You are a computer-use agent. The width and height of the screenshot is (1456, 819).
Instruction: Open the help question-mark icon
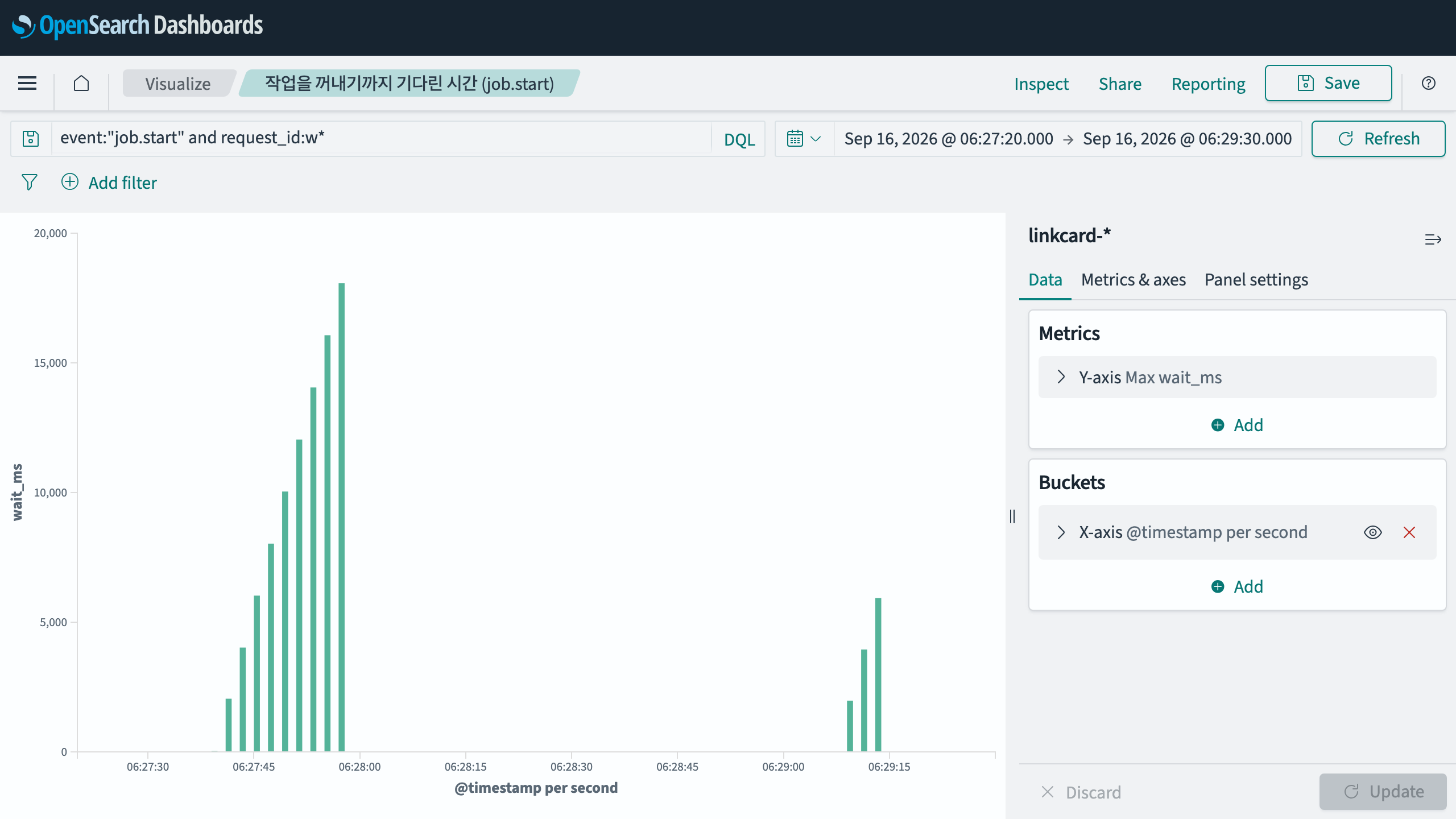click(1428, 83)
